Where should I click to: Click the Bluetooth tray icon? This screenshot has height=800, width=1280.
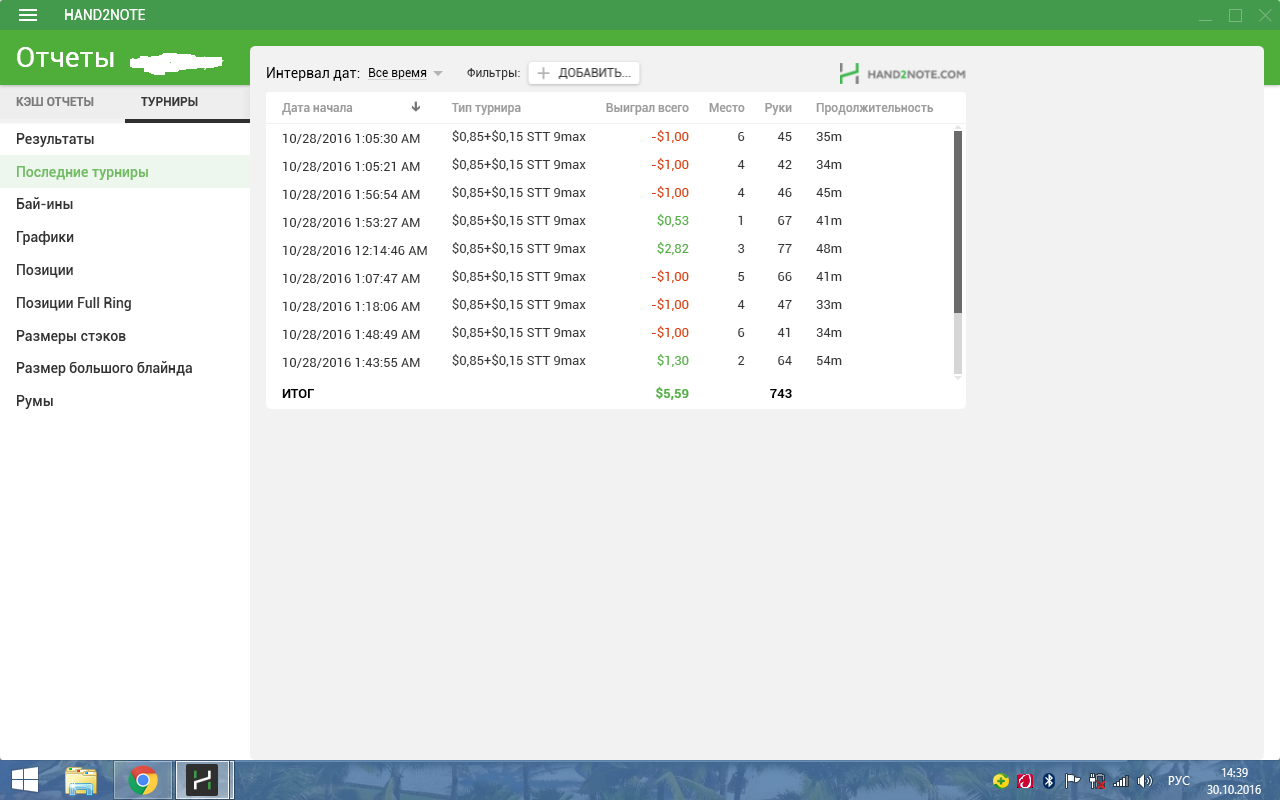1049,781
